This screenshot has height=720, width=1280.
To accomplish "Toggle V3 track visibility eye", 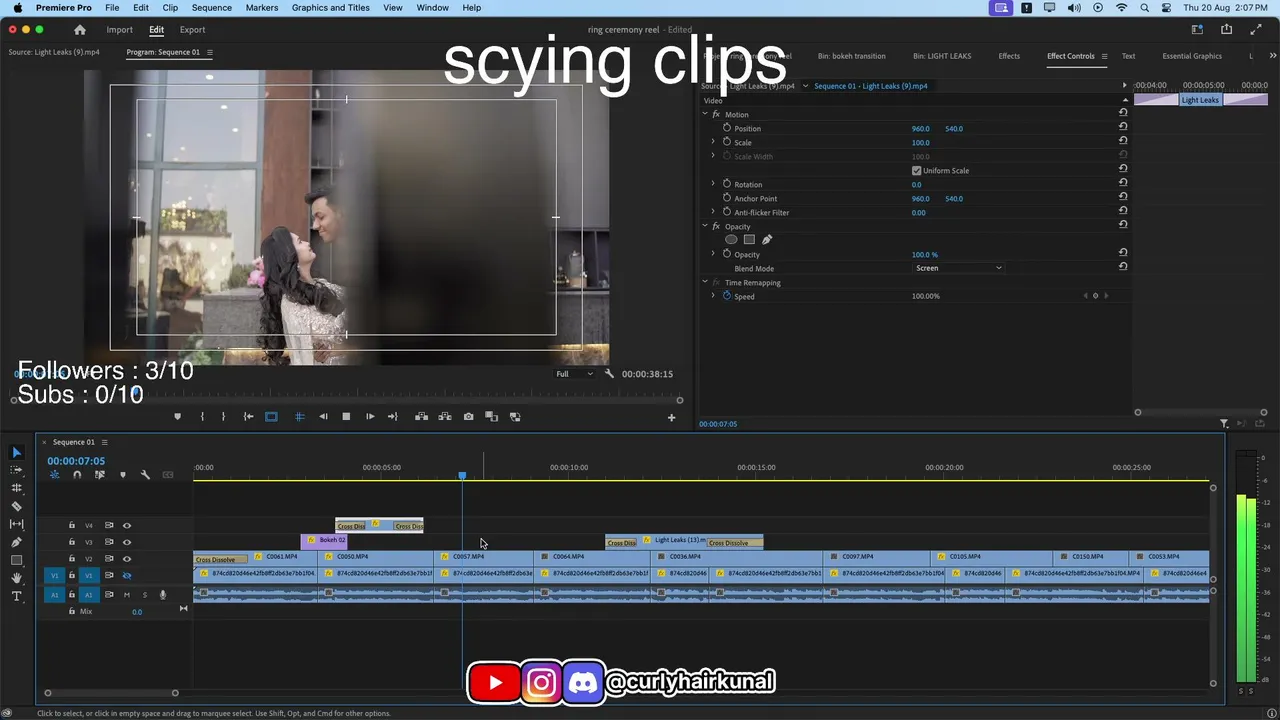I will (127, 542).
